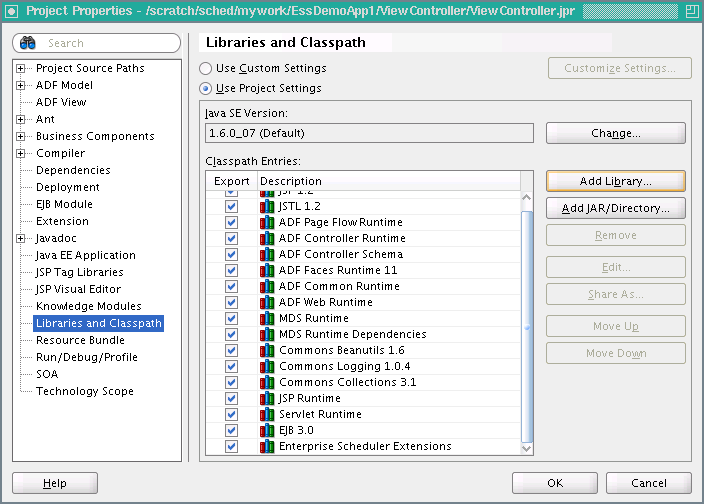Screen dimensions: 704x504
Task: Click the Add JAR/Directory button
Action: [616, 208]
